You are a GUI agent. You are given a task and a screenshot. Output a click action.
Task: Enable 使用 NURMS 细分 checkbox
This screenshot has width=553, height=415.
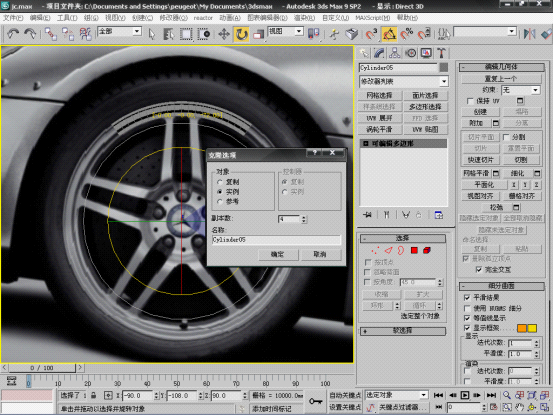[467, 308]
